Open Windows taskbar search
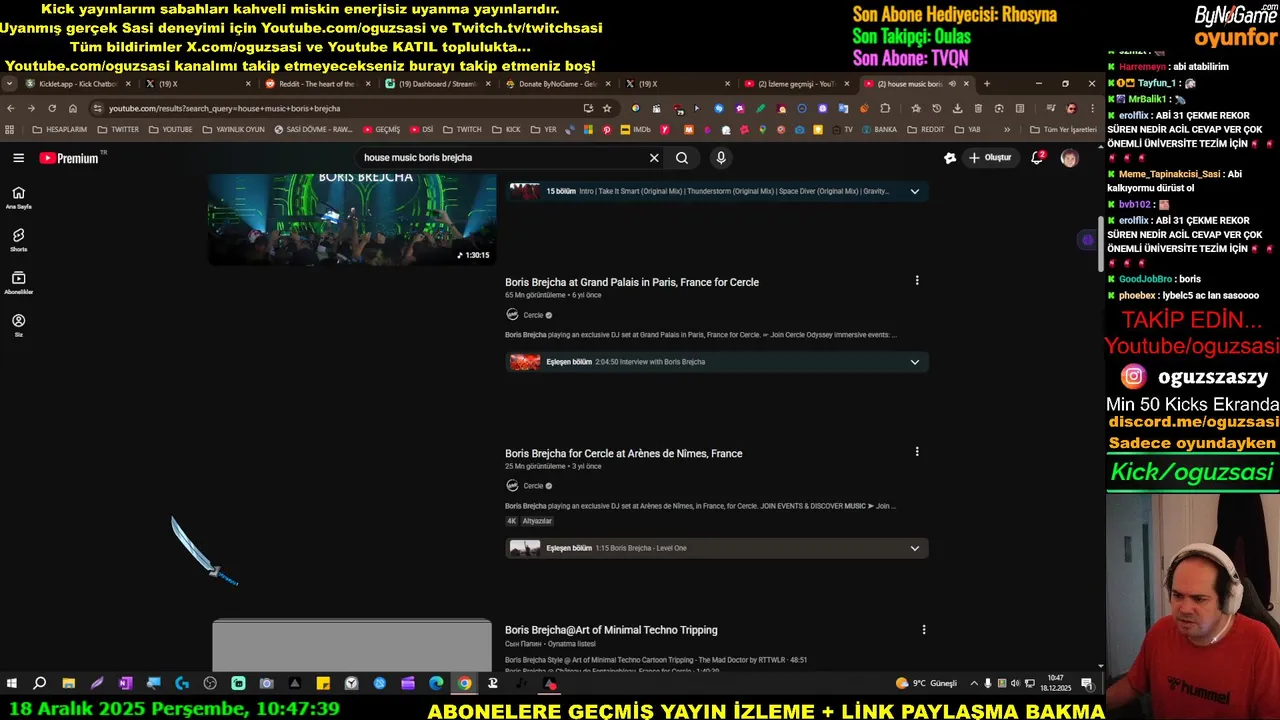 (40, 684)
